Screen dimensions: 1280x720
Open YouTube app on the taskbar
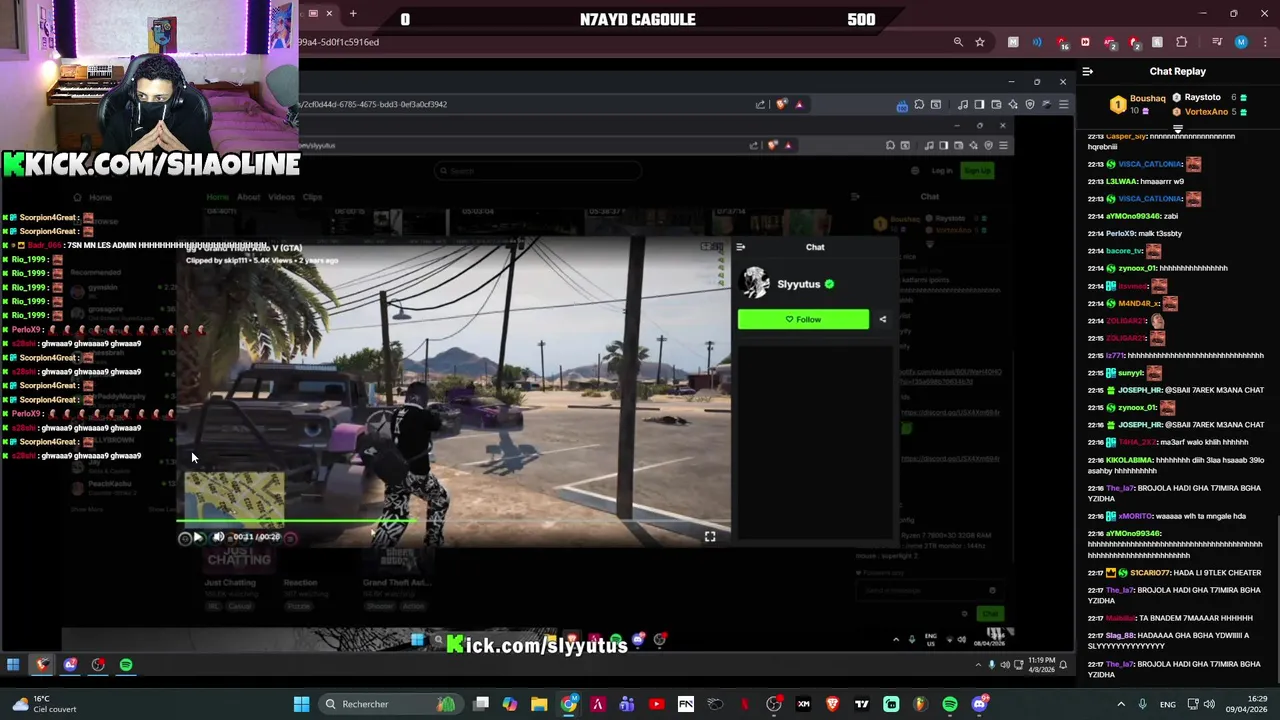(x=656, y=704)
